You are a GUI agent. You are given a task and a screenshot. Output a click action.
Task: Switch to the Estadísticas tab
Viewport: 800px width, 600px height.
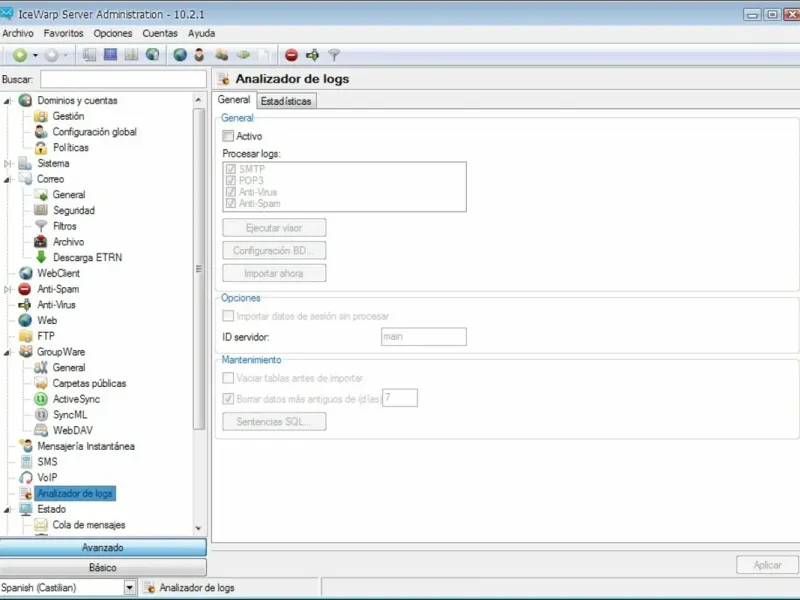click(286, 101)
